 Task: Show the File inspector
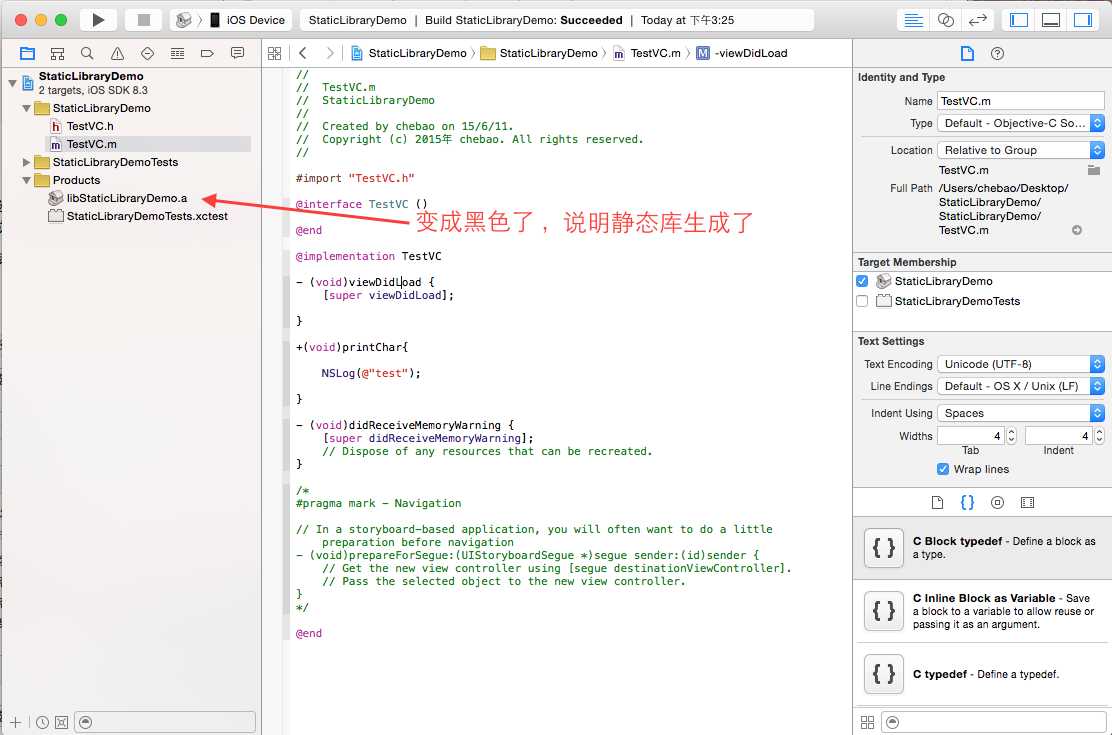click(967, 53)
